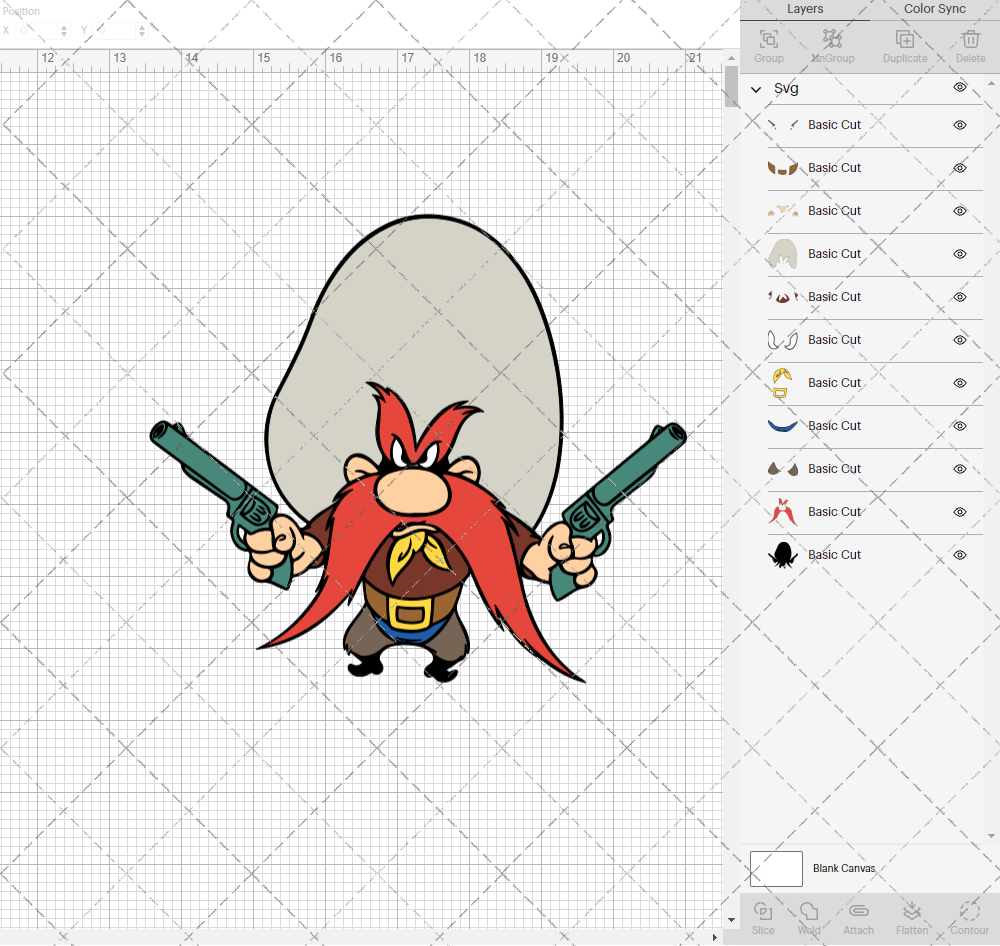This screenshot has height=946, width=1000.
Task: Select Basic Cut text of eyes layer
Action: (x=834, y=340)
